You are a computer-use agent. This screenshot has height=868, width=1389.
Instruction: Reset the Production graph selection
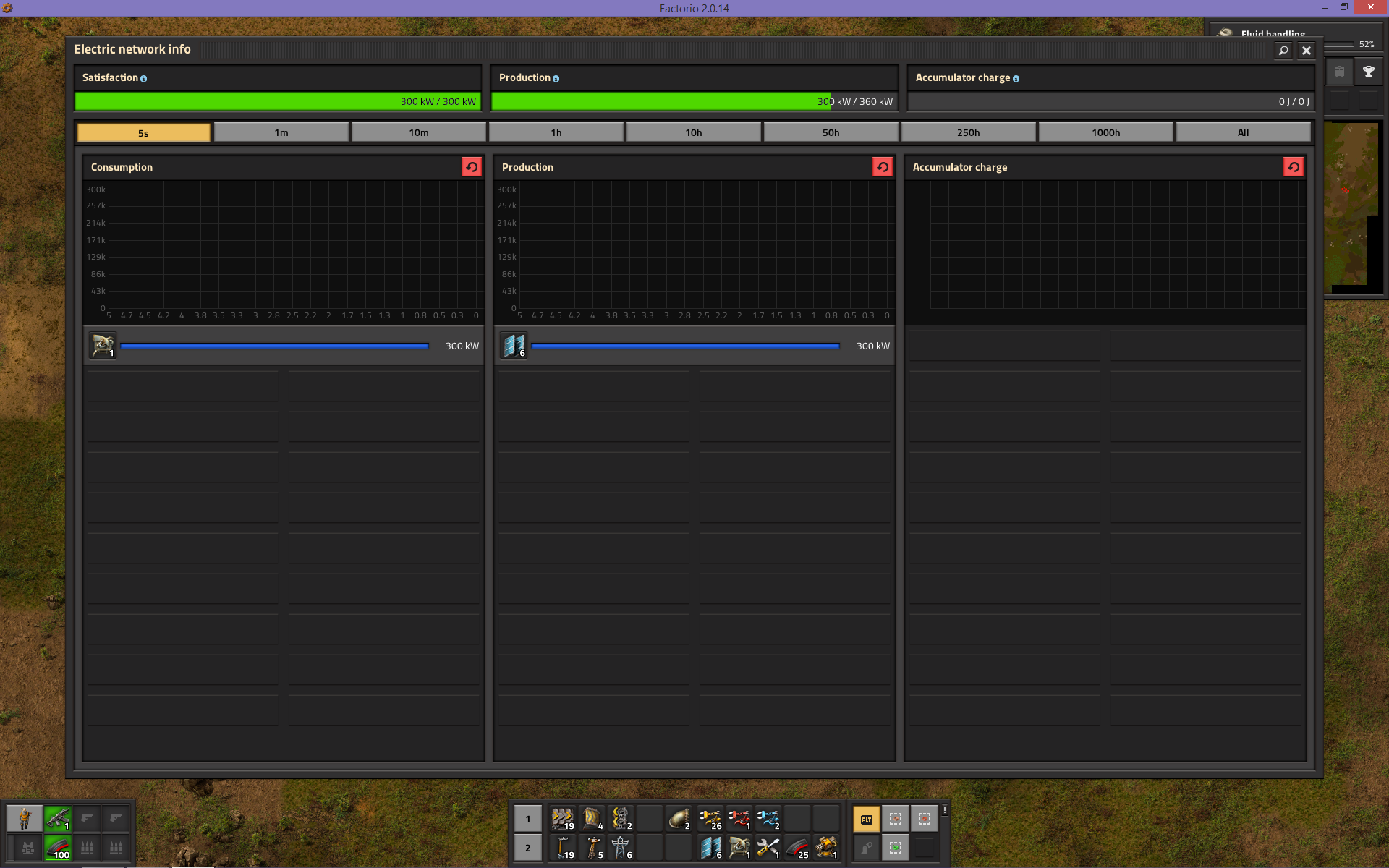(x=883, y=167)
